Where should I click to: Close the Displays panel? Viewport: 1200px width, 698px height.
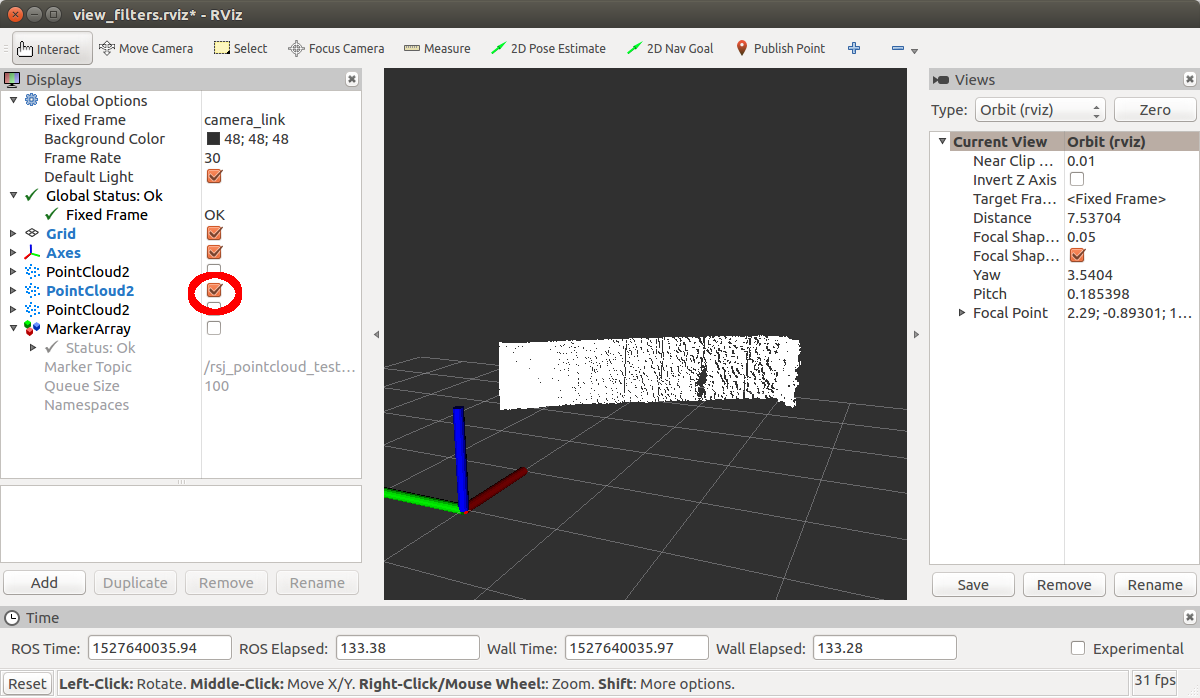(x=352, y=79)
